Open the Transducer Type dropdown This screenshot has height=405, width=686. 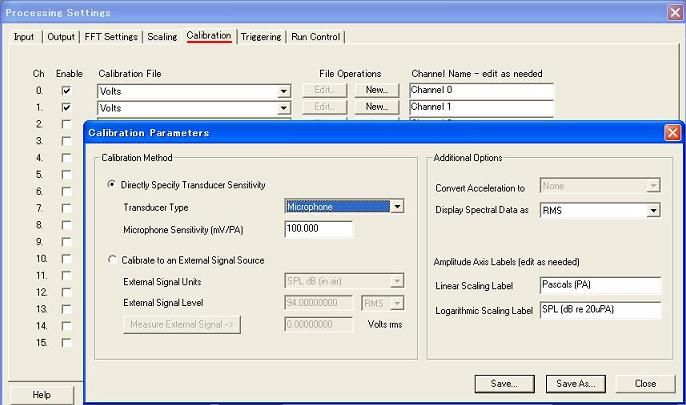pos(397,206)
